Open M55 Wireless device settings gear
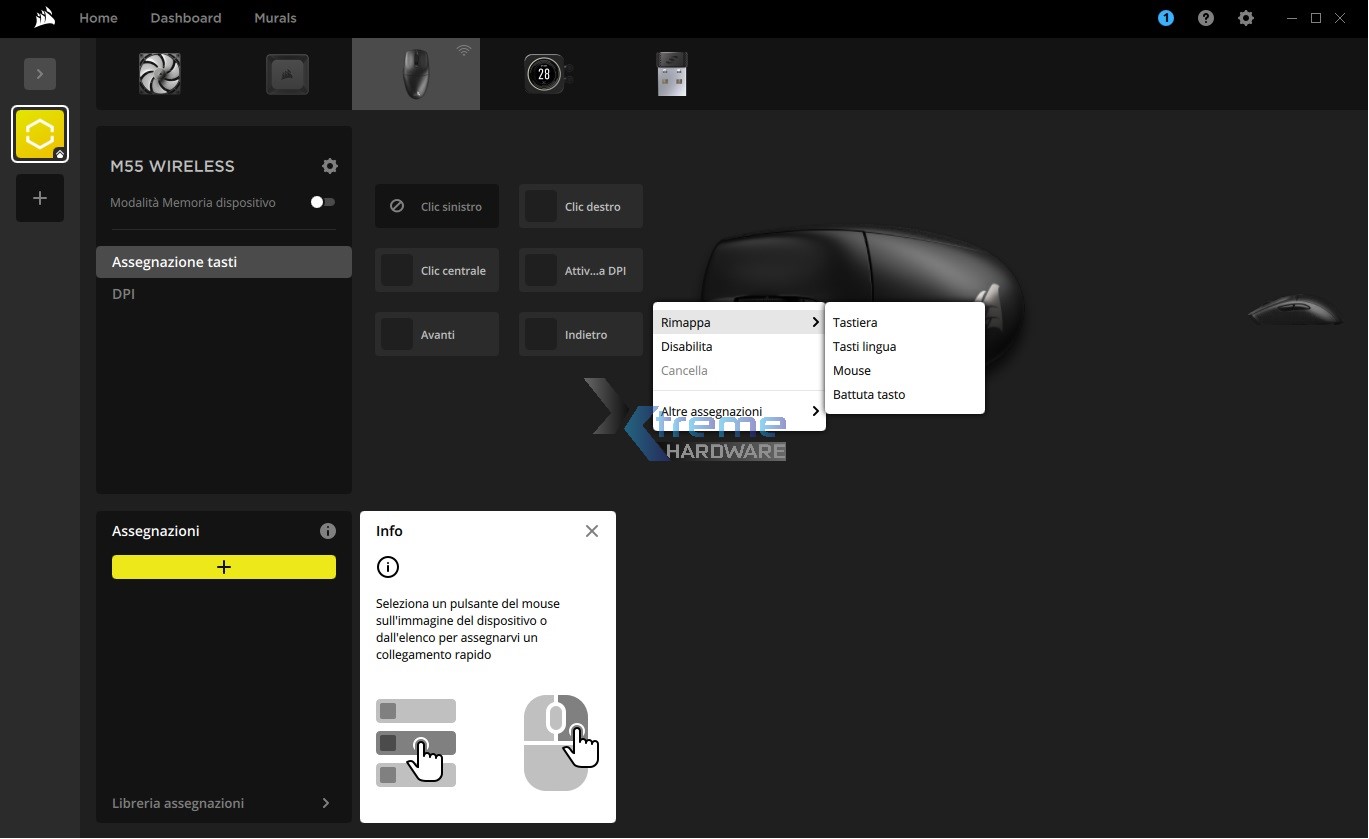The width and height of the screenshot is (1369, 839). (x=330, y=166)
